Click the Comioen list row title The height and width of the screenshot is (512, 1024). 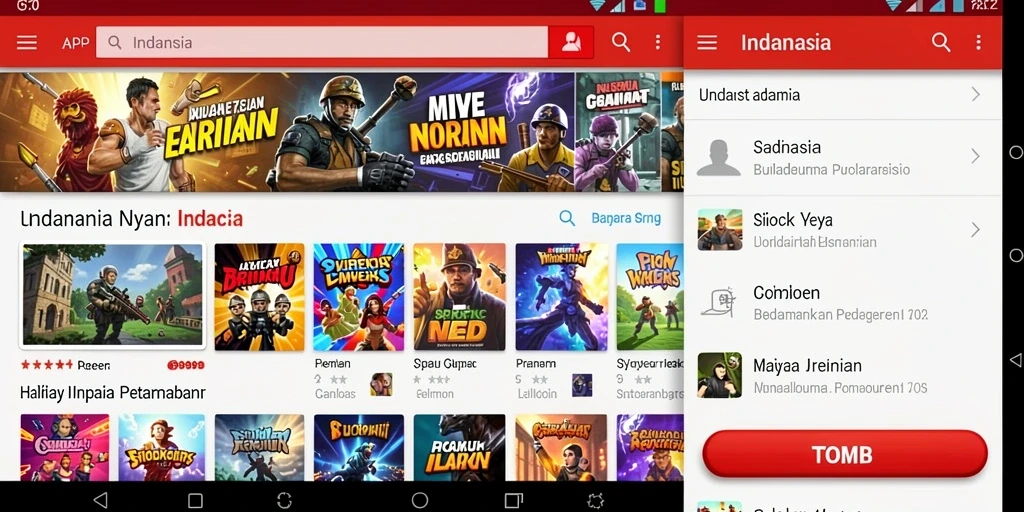click(787, 293)
